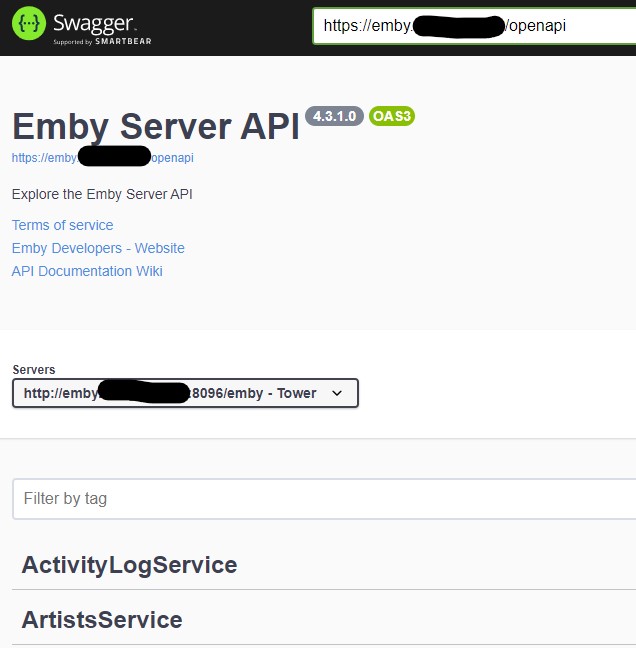Viewport: 636px width, 648px height.
Task: Open the openapi spec link under the title
Action: 102,157
